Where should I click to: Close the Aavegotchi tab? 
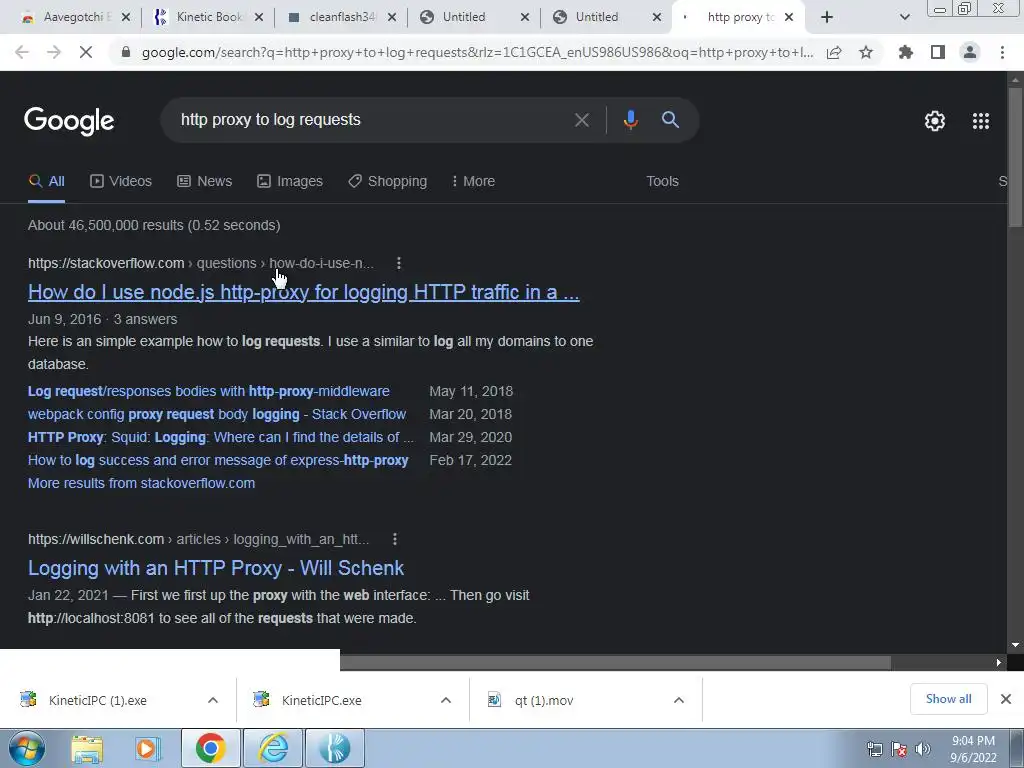tap(126, 18)
